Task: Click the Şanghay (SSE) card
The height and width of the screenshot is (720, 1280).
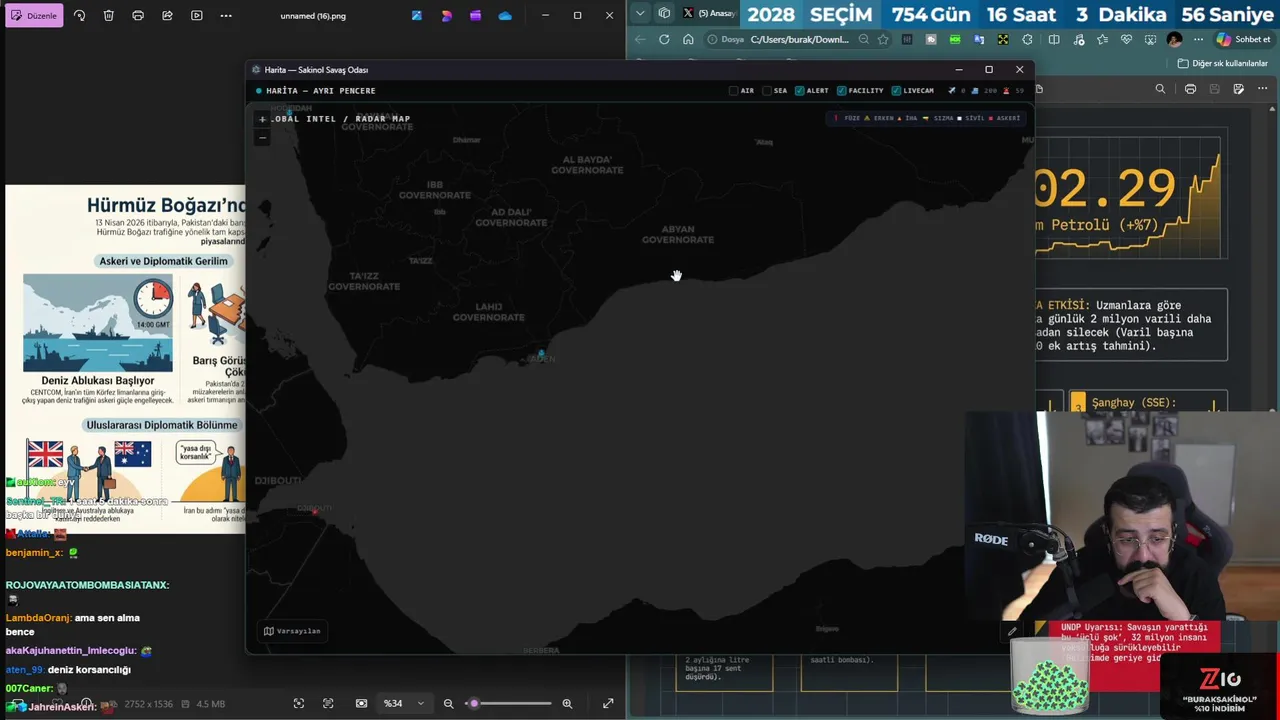Action: [1149, 402]
